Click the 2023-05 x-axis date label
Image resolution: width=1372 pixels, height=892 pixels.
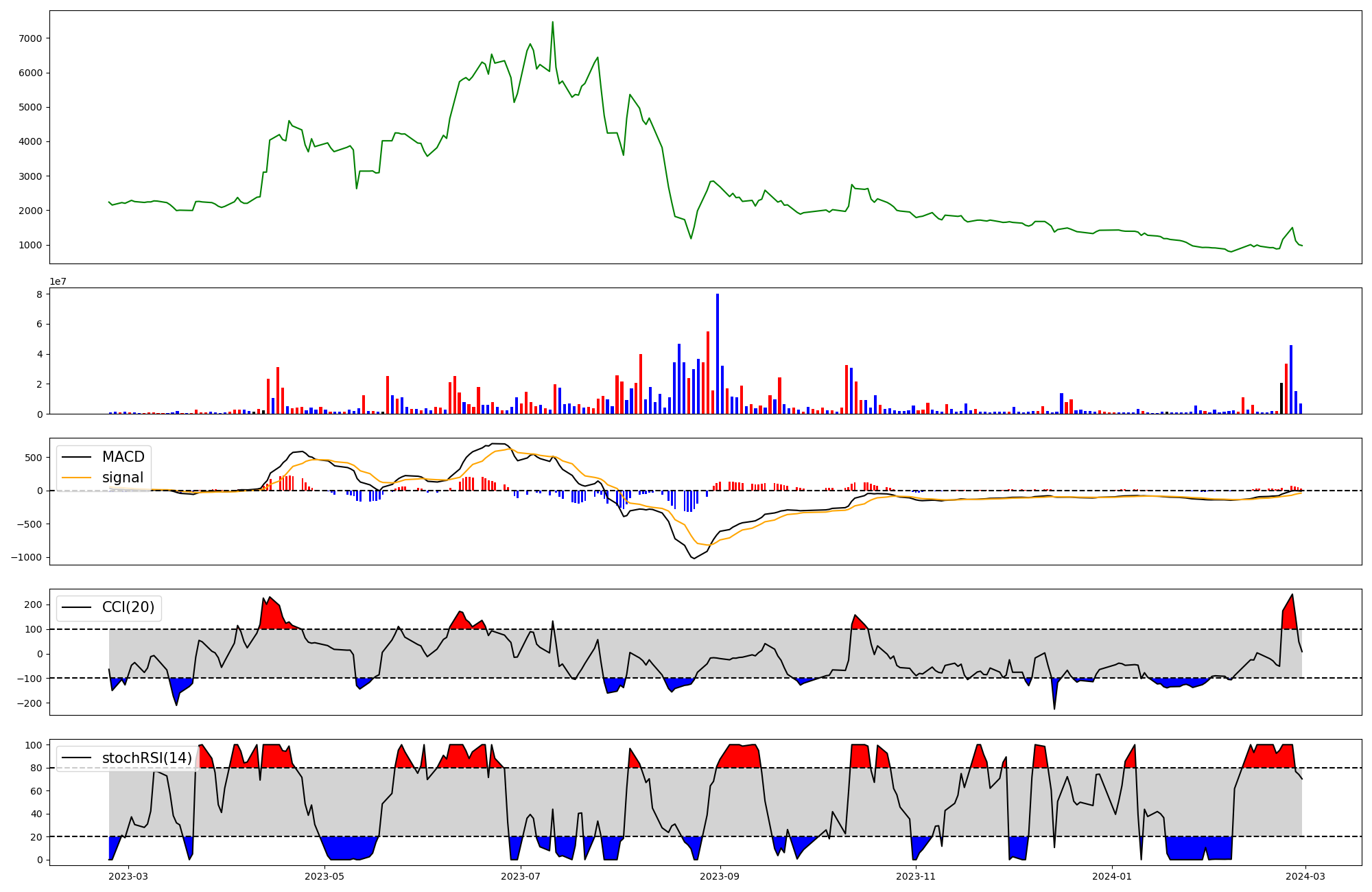coord(324,876)
